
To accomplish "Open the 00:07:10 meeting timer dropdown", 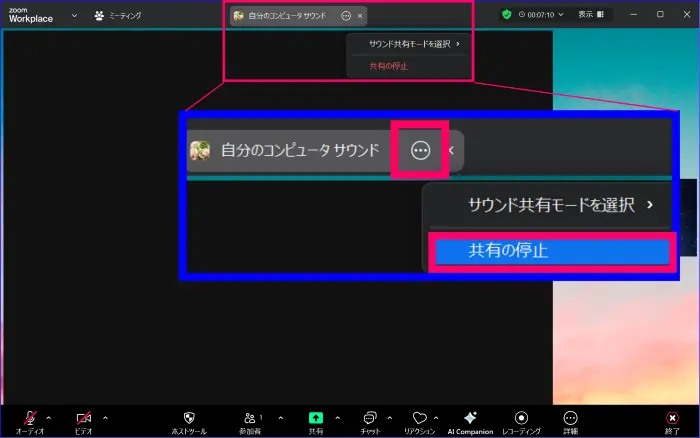I will [541, 15].
